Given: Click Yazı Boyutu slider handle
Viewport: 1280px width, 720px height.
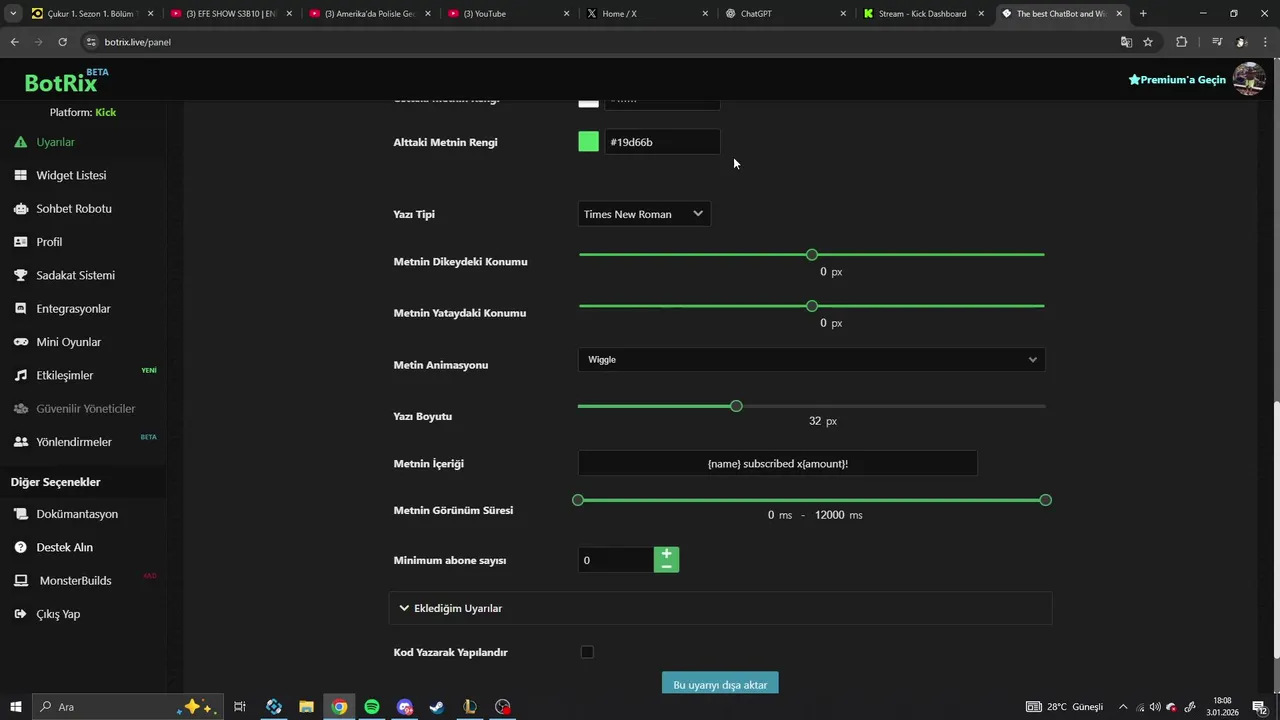Looking at the screenshot, I should pos(737,406).
